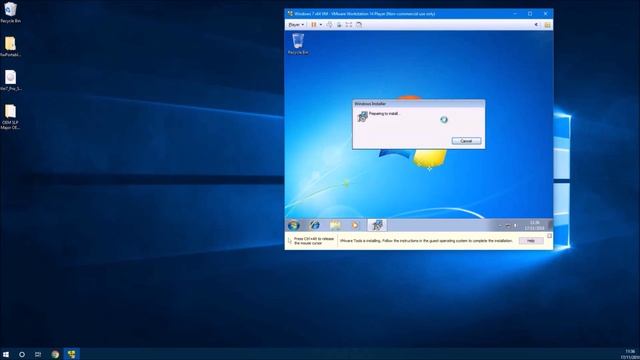Open the Player menu in VMware
640x360 pixels.
click(296, 25)
